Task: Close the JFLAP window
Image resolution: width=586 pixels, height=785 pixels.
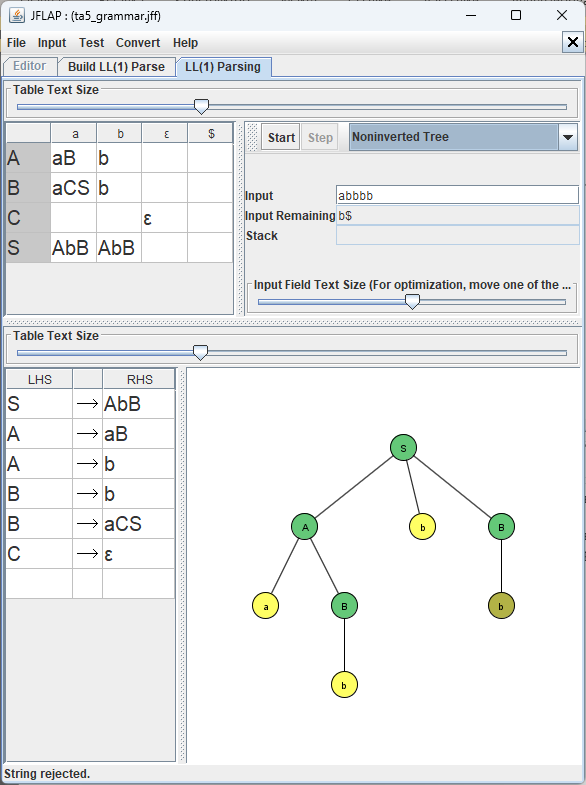Action: click(x=562, y=16)
